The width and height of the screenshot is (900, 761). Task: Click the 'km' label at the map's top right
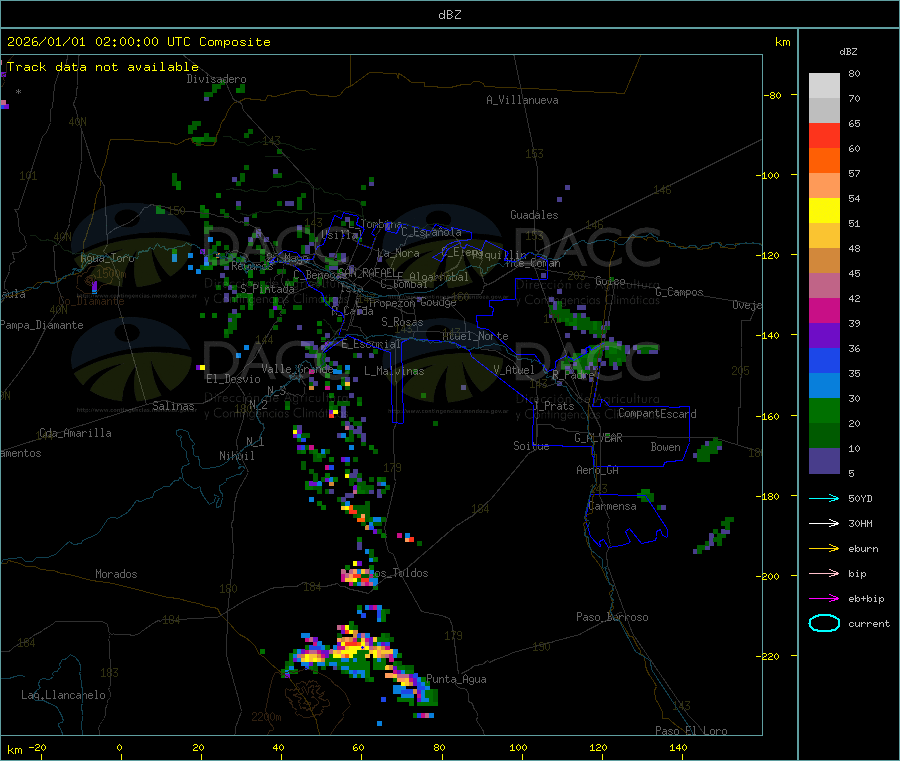pyautogui.click(x=782, y=42)
